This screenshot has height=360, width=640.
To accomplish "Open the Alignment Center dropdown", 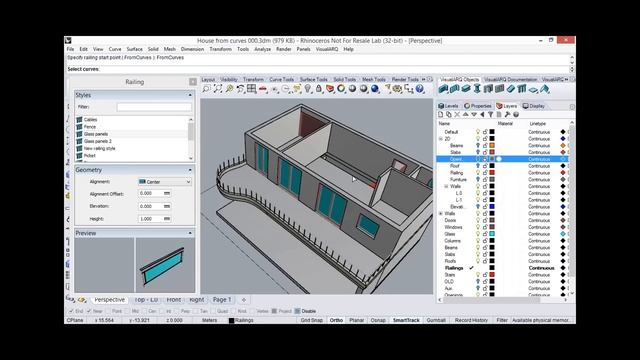I will [165, 182].
